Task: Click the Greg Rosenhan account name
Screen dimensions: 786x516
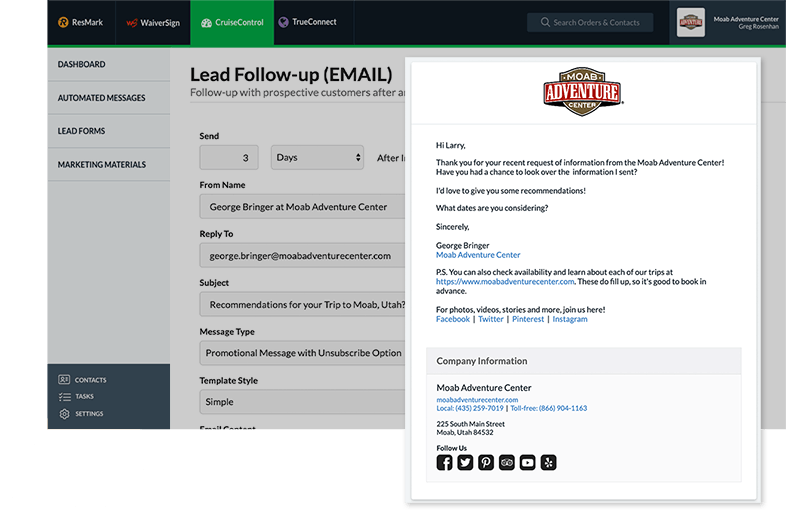Action: [758, 27]
